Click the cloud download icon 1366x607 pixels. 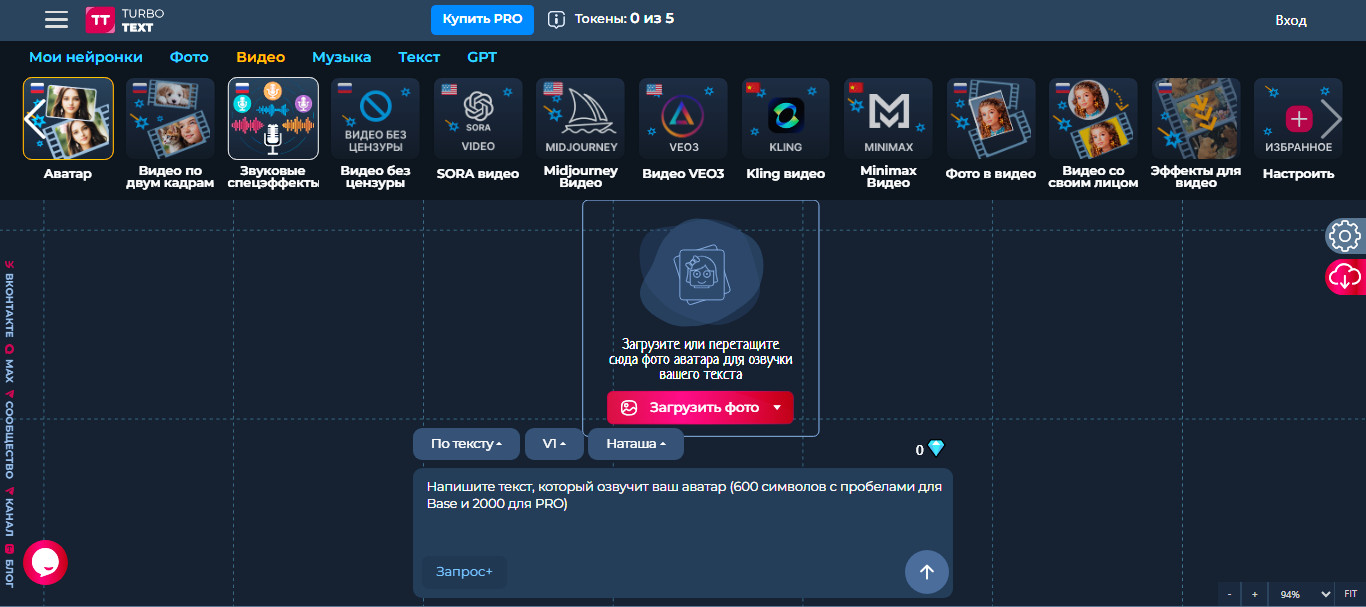tap(1346, 277)
